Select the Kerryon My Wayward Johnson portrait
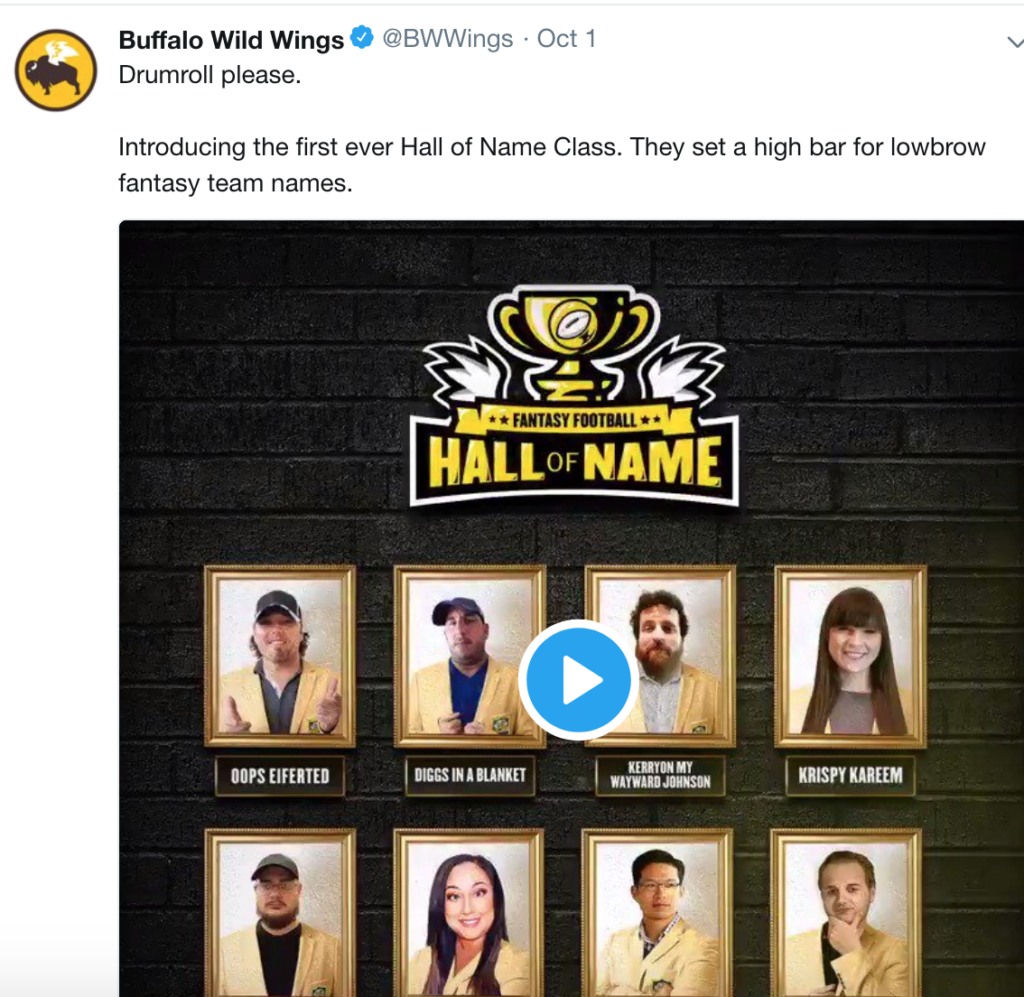 [x=660, y=656]
